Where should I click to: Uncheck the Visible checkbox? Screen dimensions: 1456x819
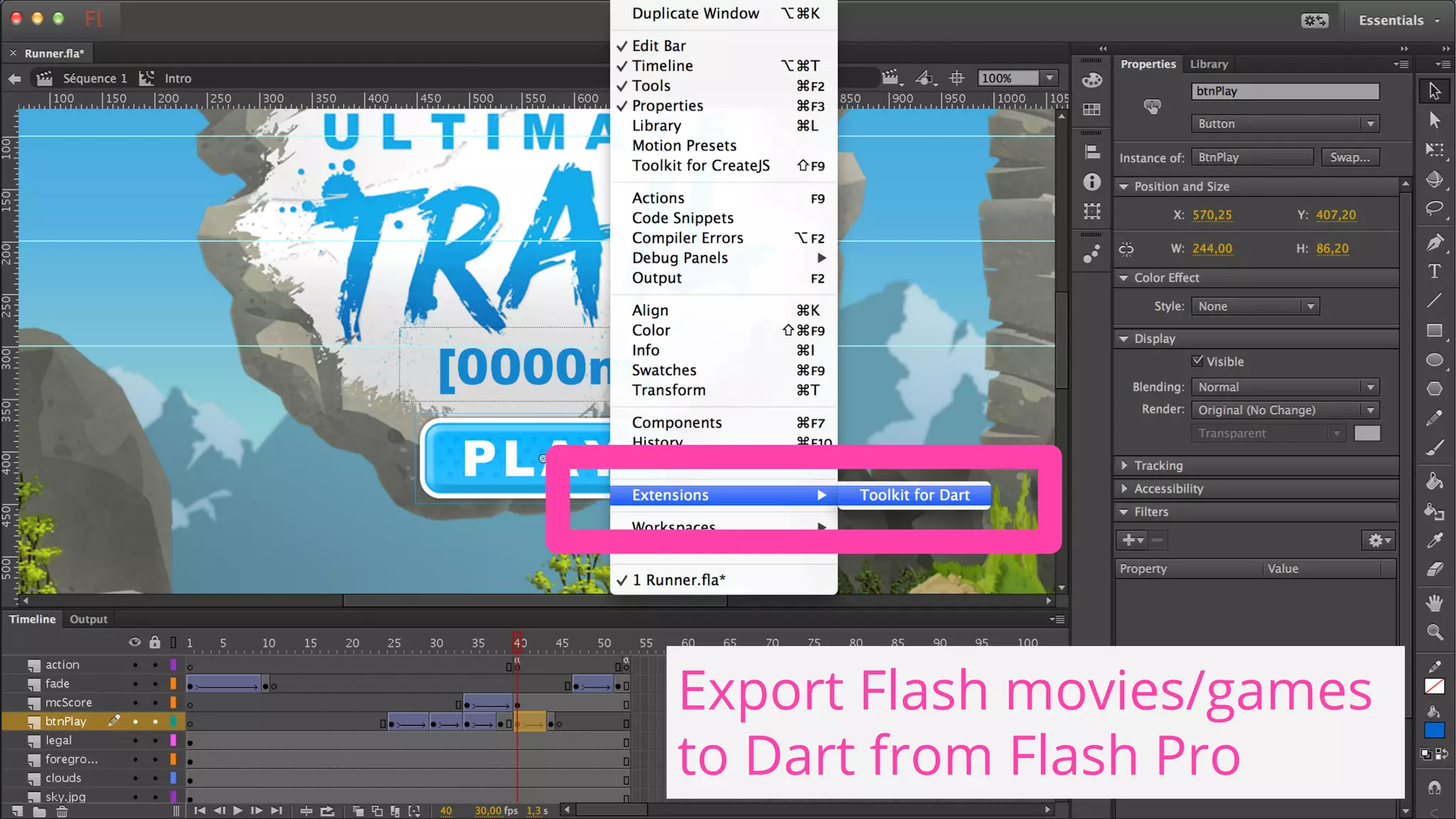(x=1198, y=361)
